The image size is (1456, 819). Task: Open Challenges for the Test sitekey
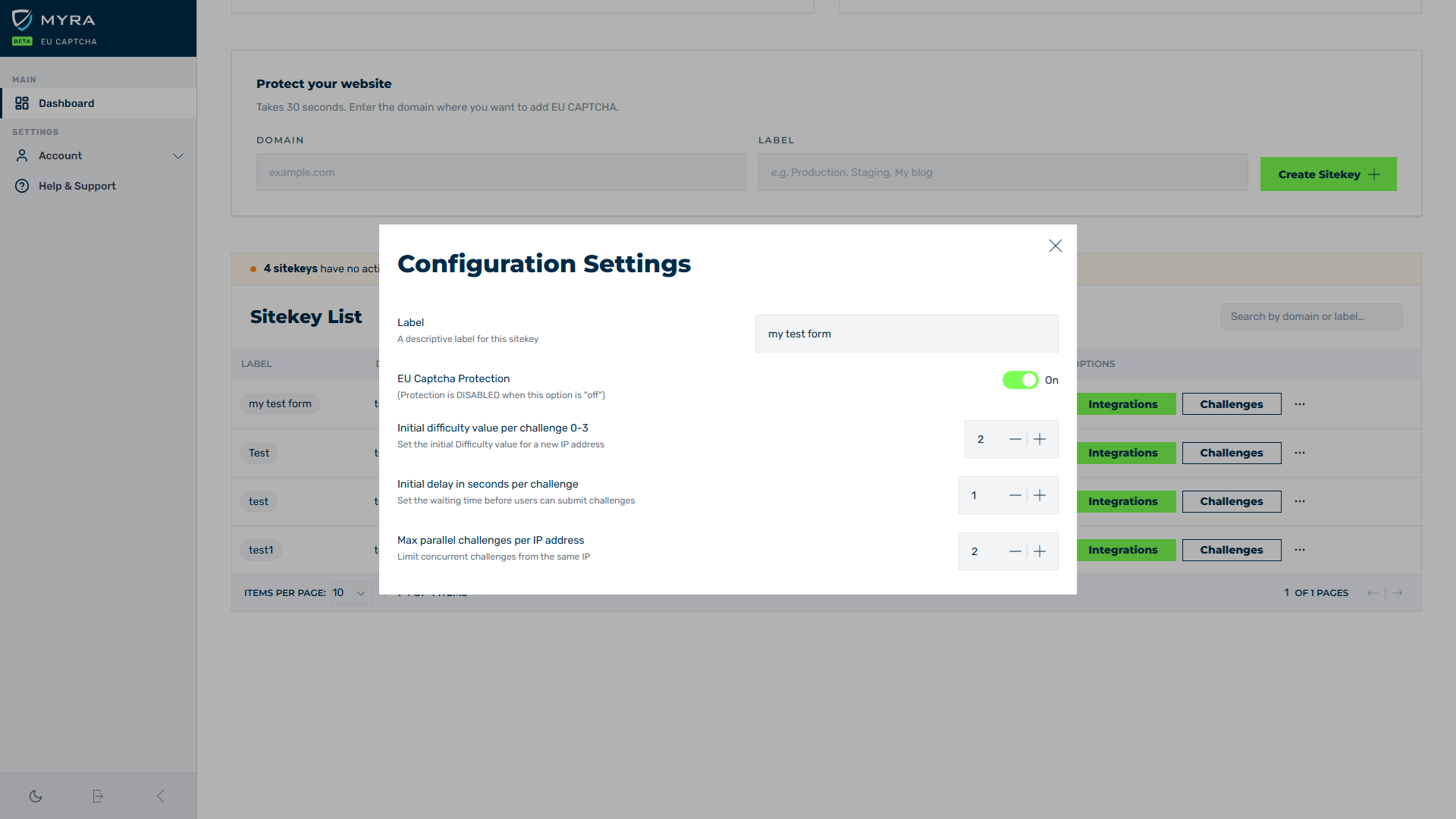click(1231, 453)
